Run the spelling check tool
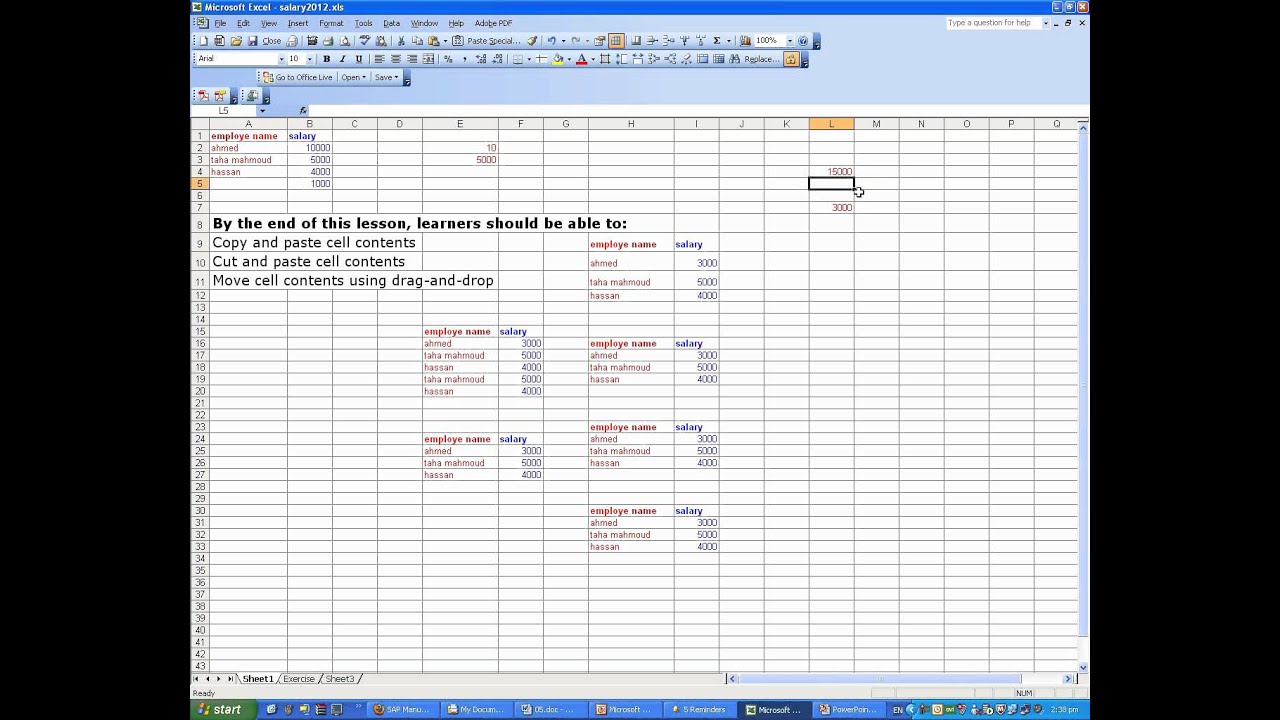Screen dimensions: 1280x720 [364, 41]
